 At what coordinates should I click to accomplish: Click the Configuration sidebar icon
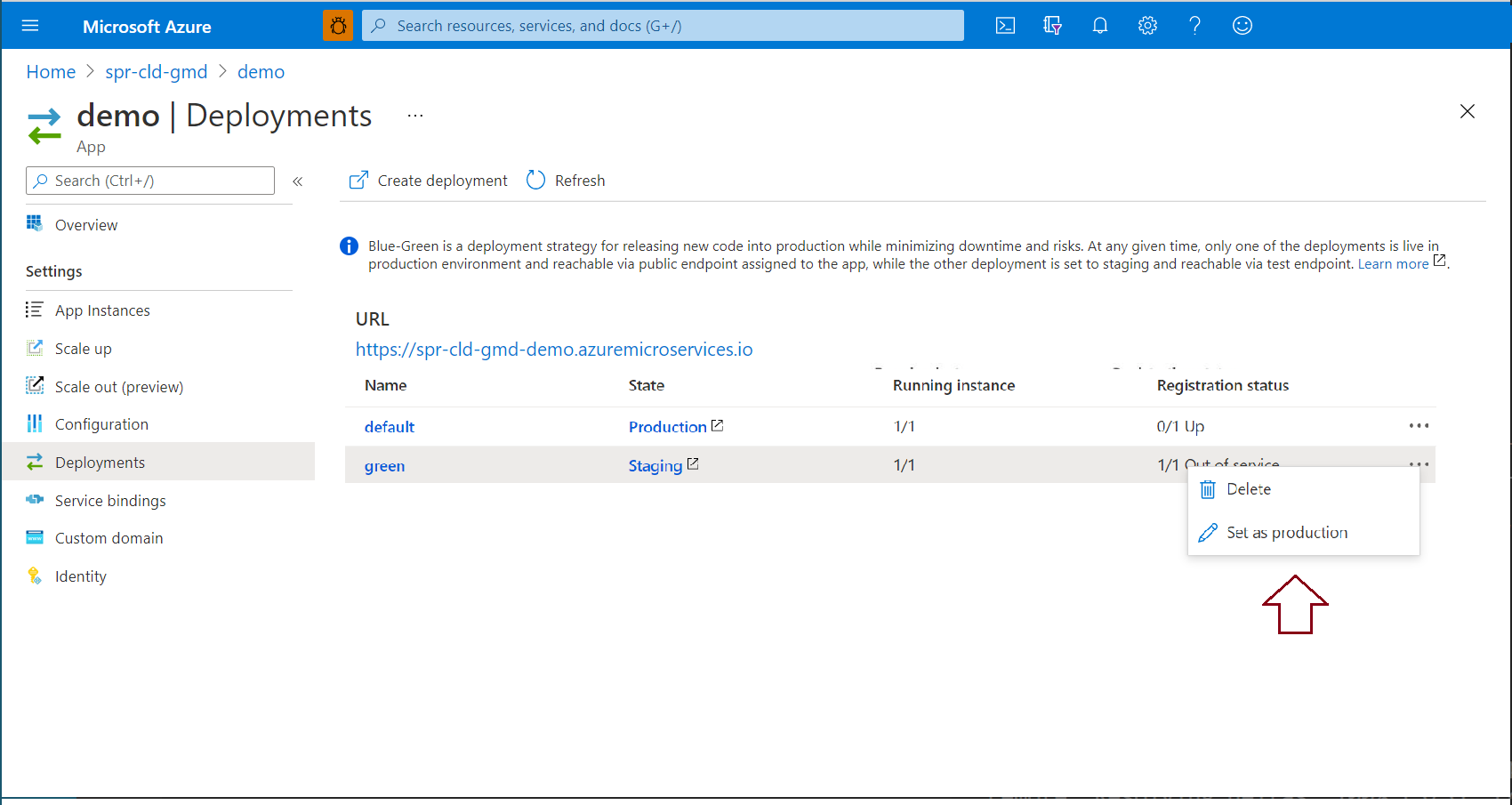(x=35, y=423)
